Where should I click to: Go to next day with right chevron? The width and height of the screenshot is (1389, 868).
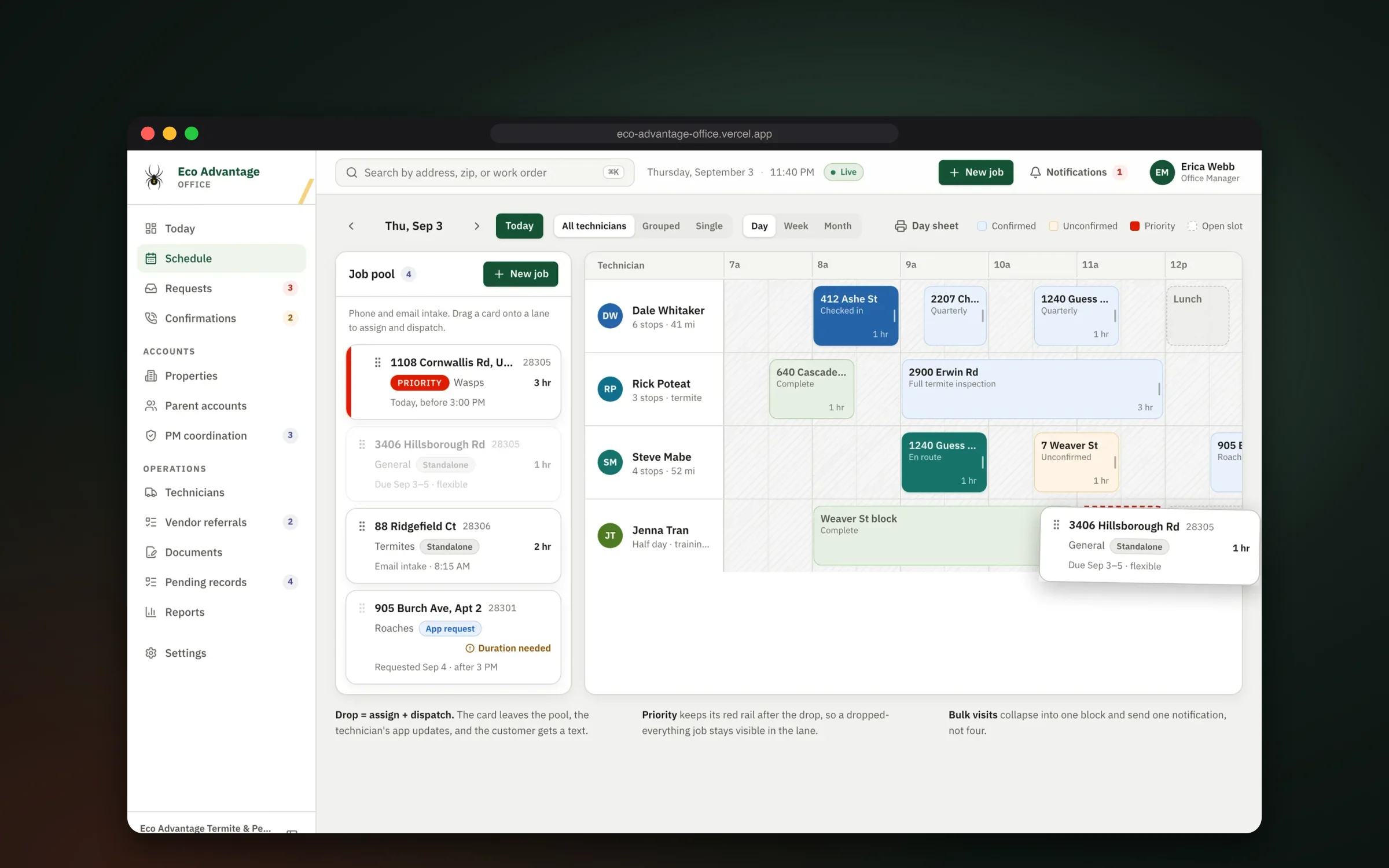coord(477,226)
